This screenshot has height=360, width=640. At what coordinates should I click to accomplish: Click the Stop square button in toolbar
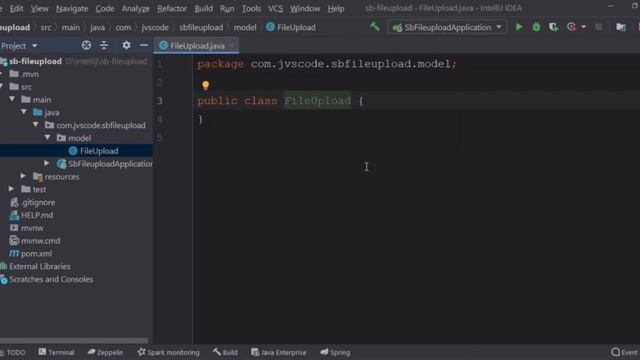598,27
